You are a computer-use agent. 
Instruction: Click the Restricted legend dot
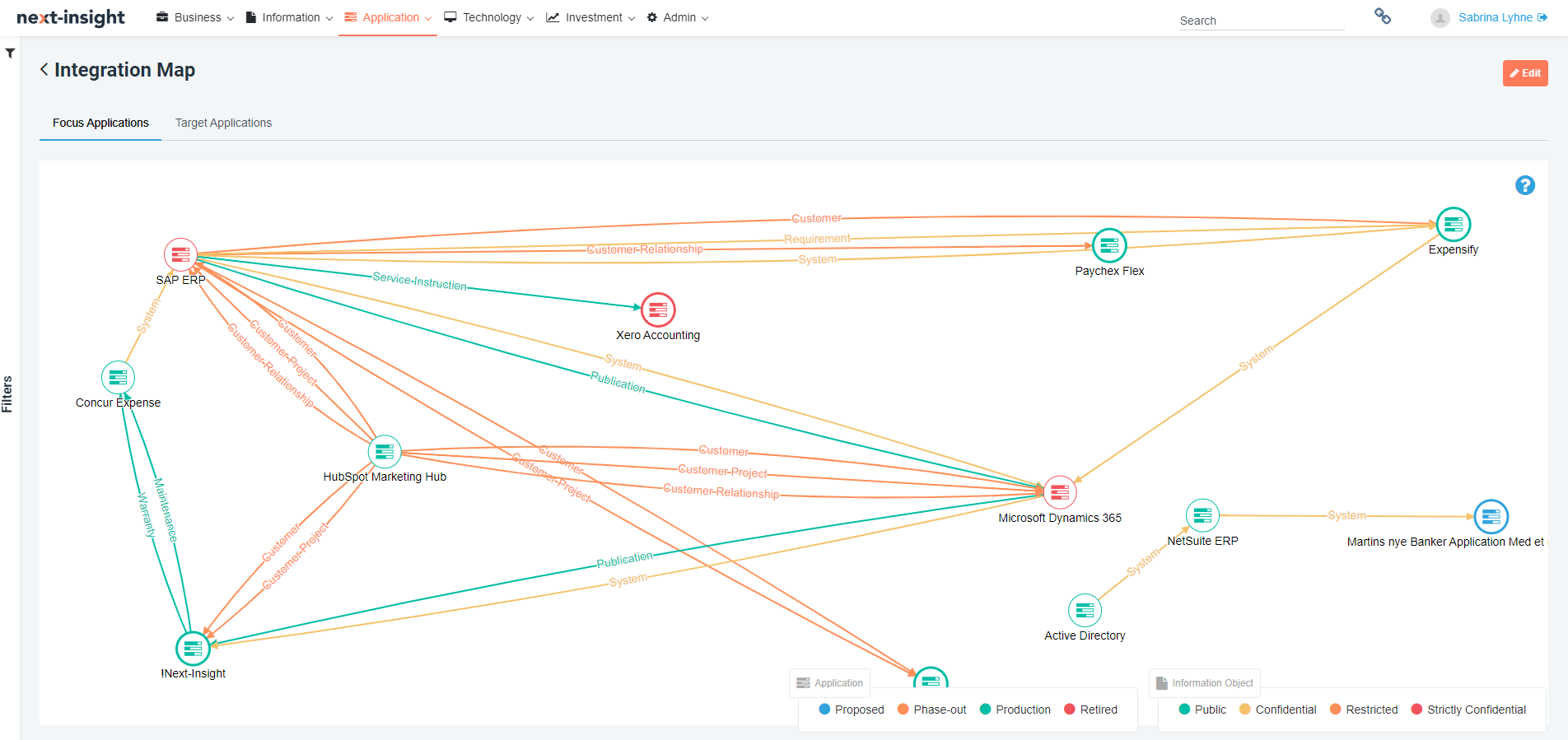(x=1336, y=709)
